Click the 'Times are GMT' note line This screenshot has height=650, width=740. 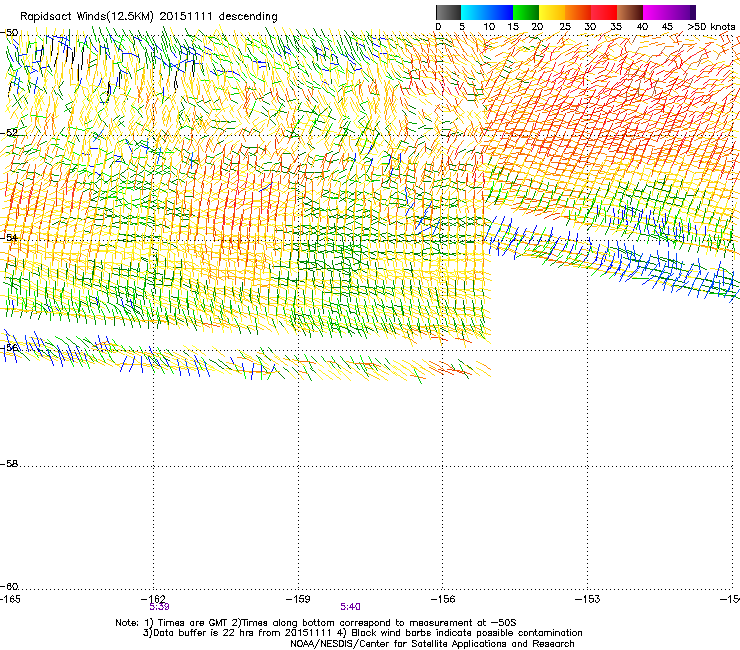[316, 623]
